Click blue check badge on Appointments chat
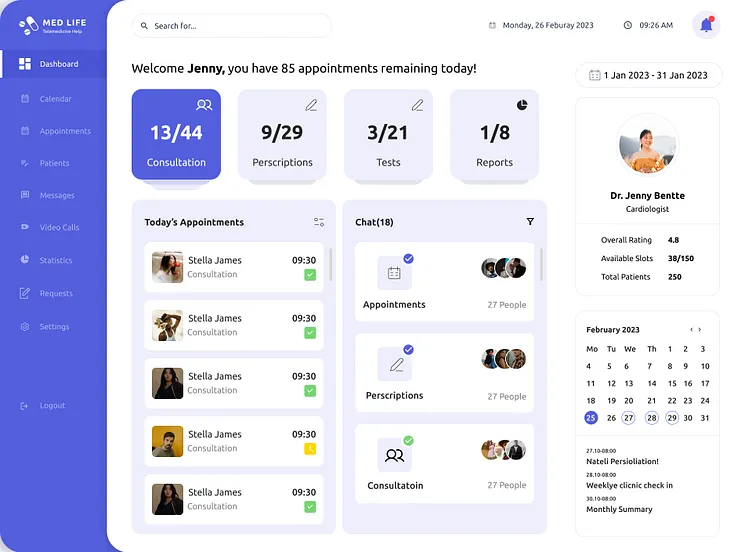The width and height of the screenshot is (752, 552). pos(408,258)
